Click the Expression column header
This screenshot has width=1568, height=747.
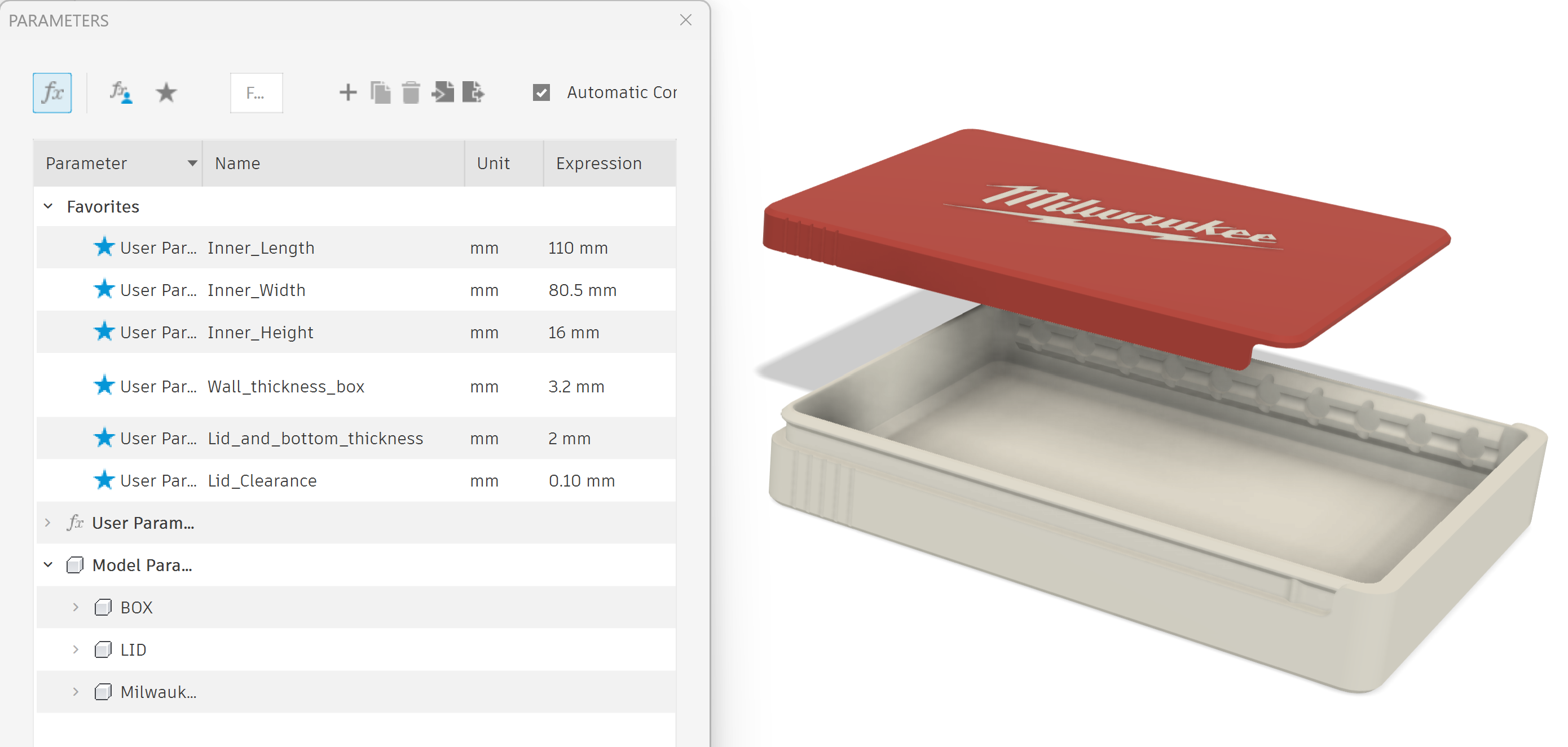610,163
